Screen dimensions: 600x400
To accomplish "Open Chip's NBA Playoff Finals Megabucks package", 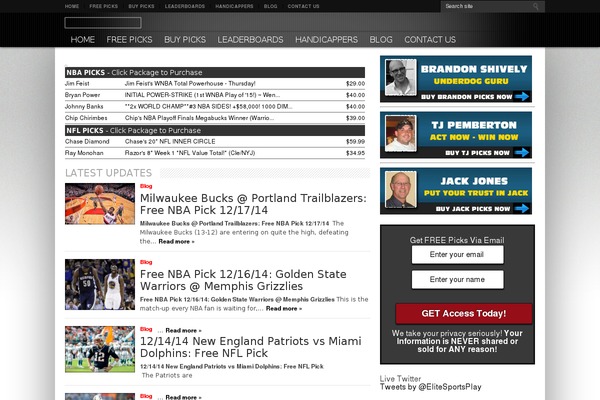I will [x=199, y=118].
